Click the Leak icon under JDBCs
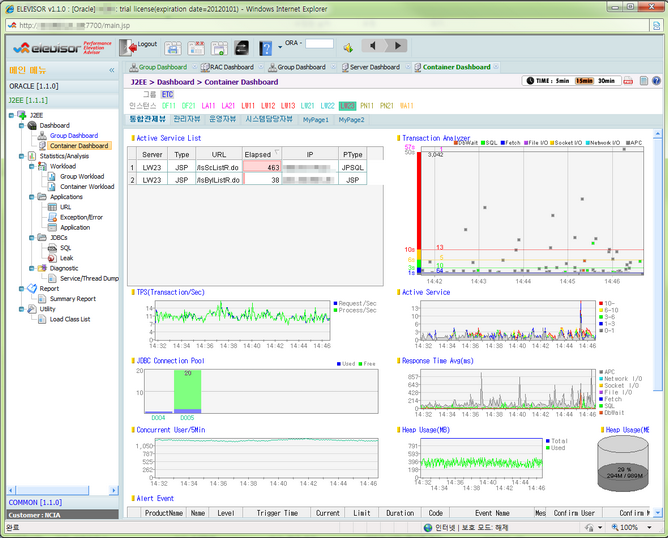The image size is (668, 538). [52, 259]
